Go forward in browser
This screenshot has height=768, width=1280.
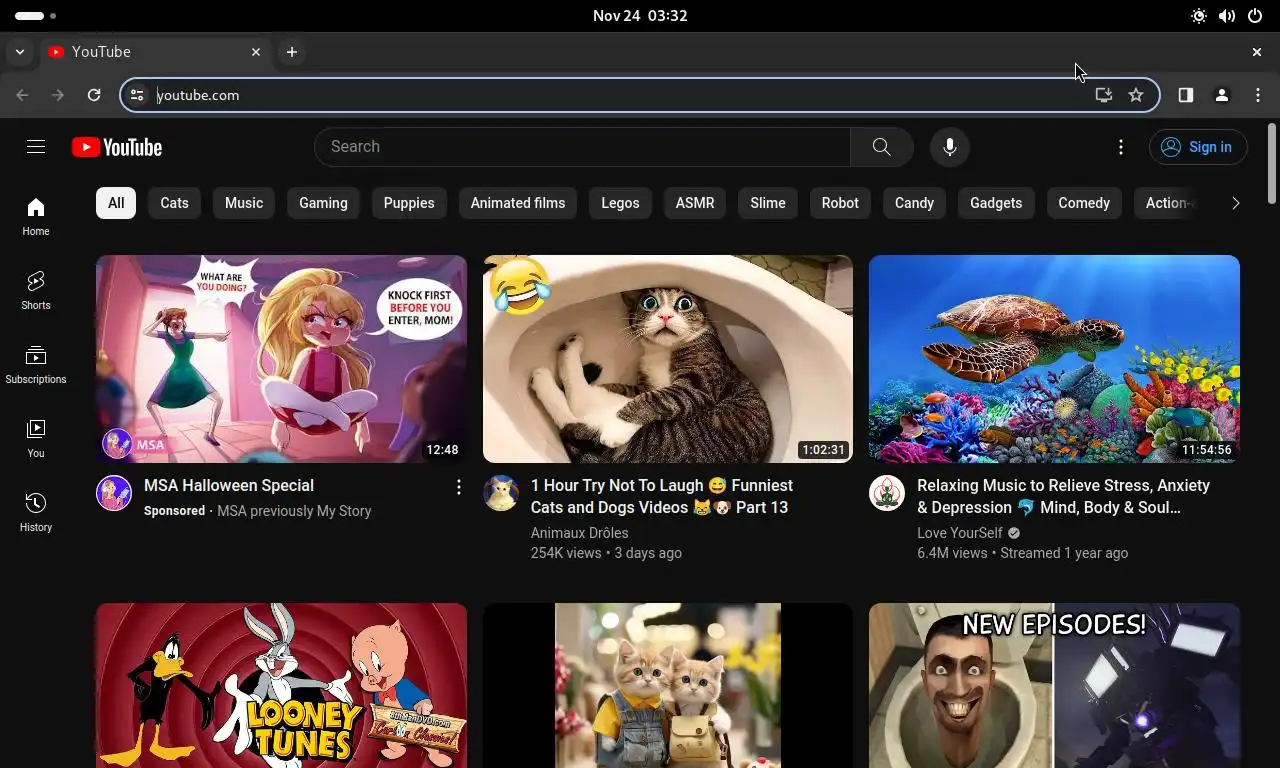[58, 95]
